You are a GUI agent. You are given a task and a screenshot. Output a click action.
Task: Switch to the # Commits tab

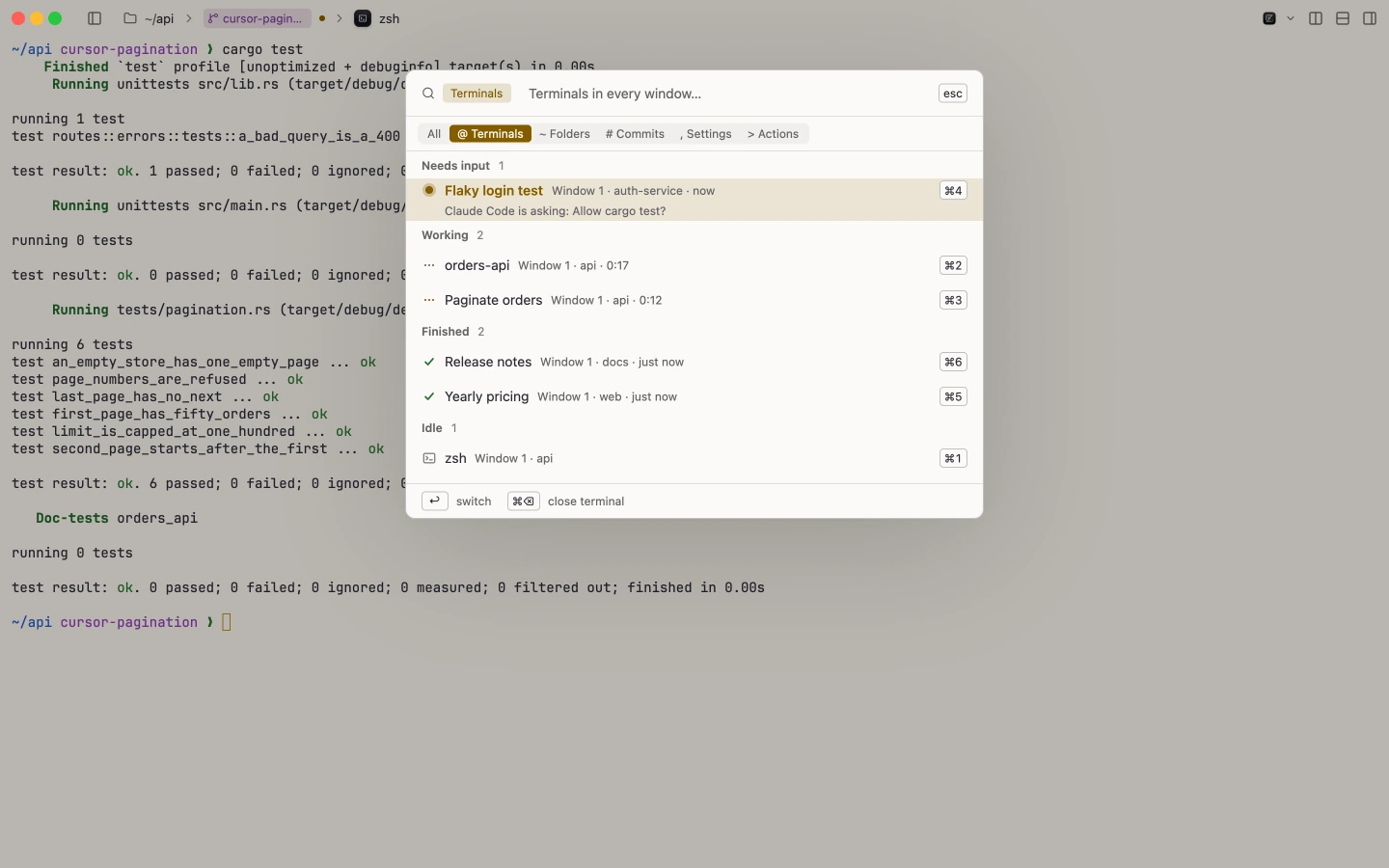(x=635, y=134)
